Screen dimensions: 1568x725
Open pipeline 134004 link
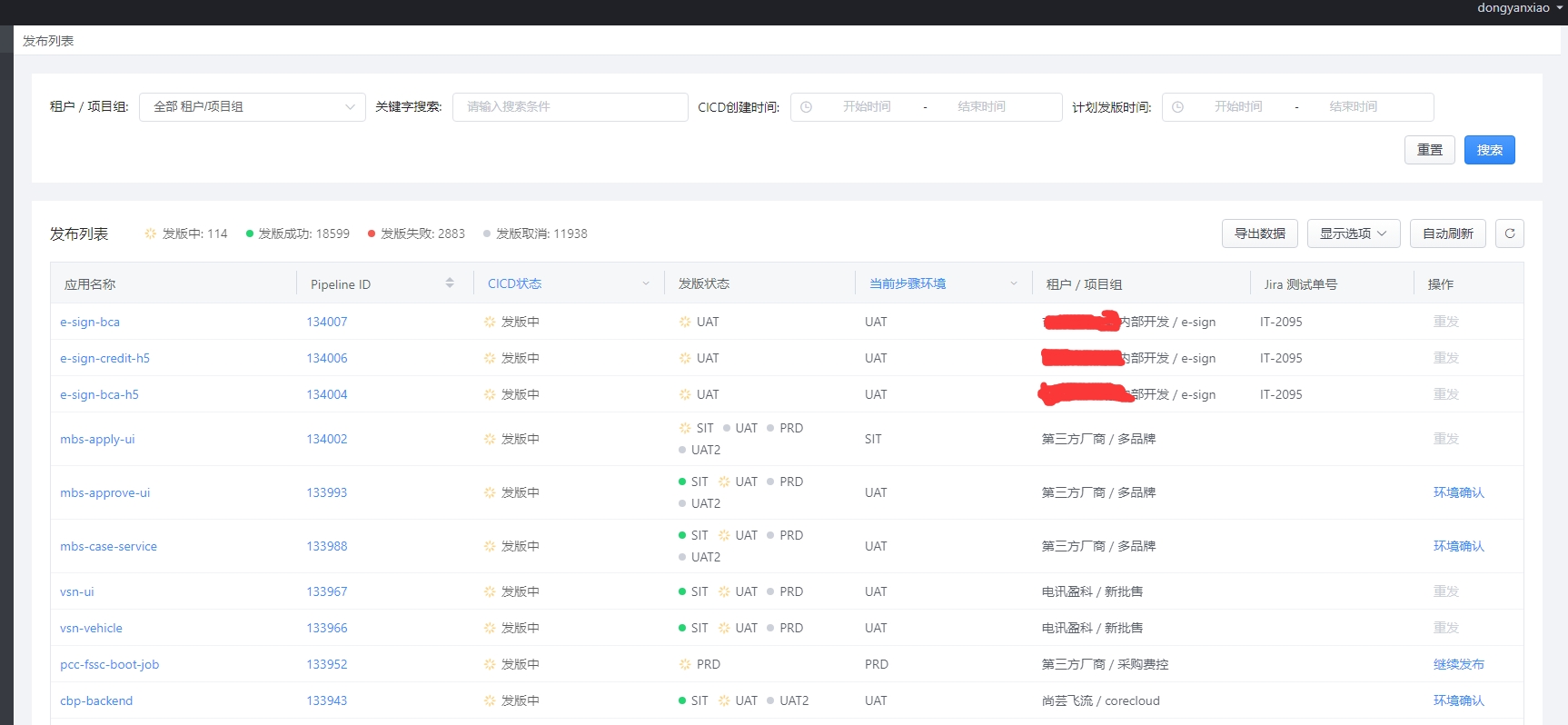coord(327,394)
